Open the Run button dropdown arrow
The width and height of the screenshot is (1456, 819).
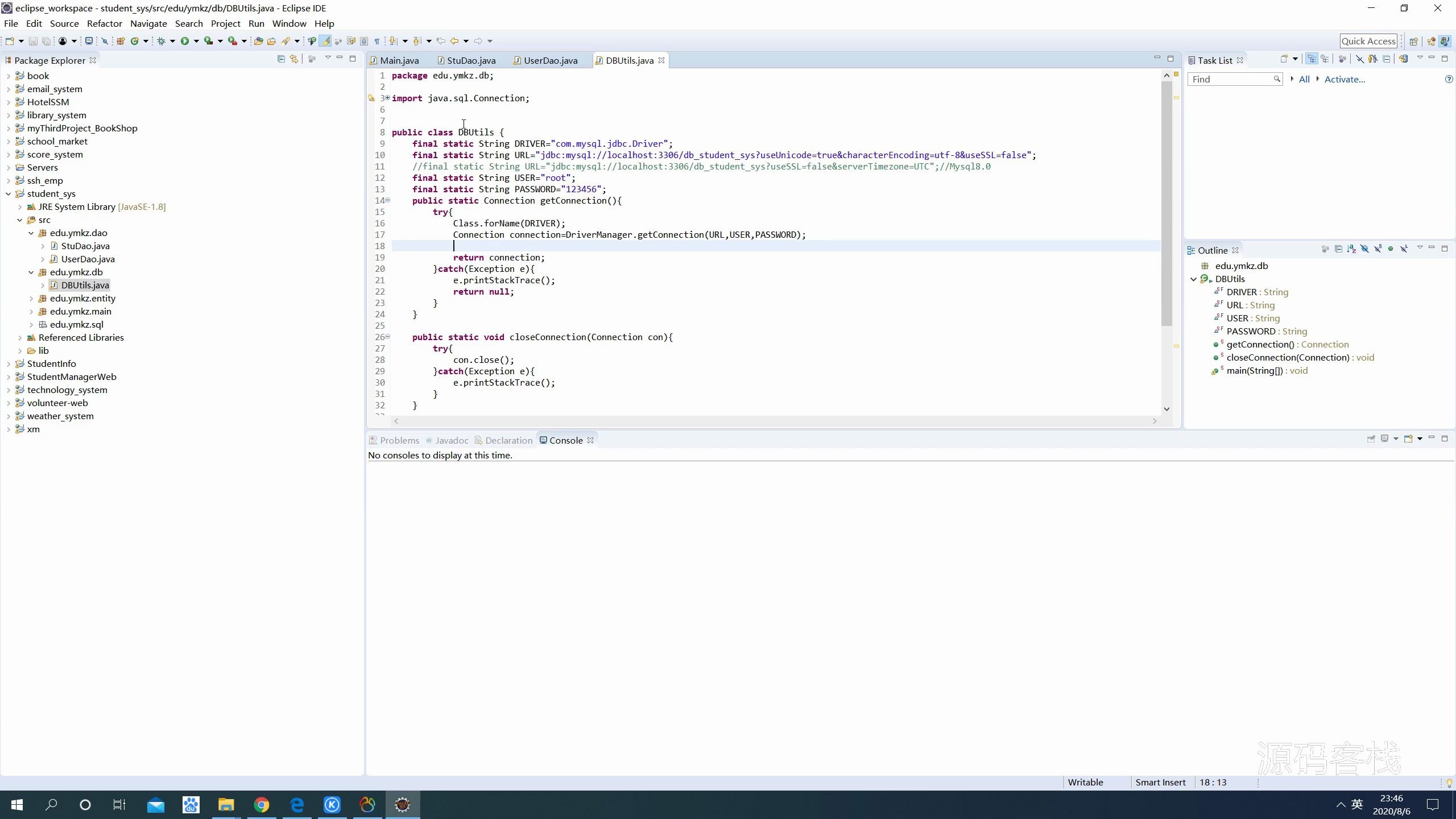tap(196, 41)
